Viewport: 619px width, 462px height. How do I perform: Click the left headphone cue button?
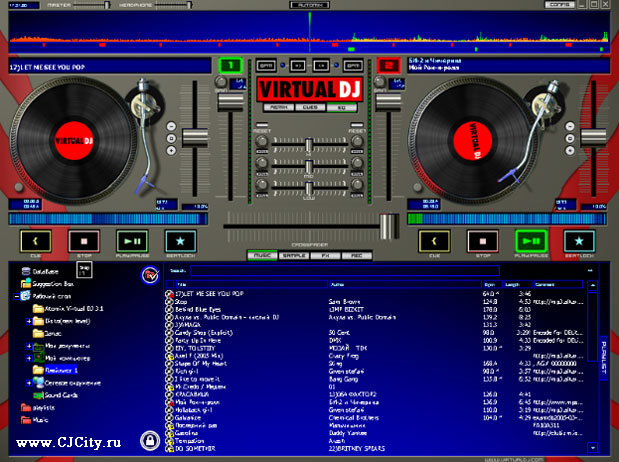coord(298,66)
